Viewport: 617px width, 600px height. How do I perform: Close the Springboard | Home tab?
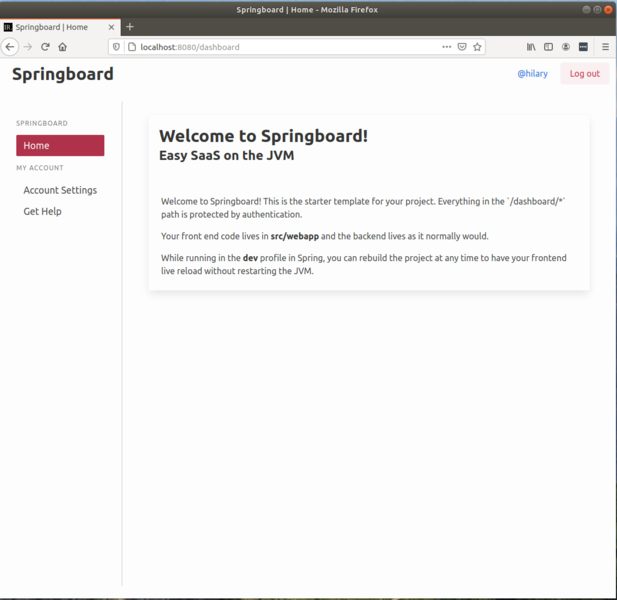(x=111, y=27)
